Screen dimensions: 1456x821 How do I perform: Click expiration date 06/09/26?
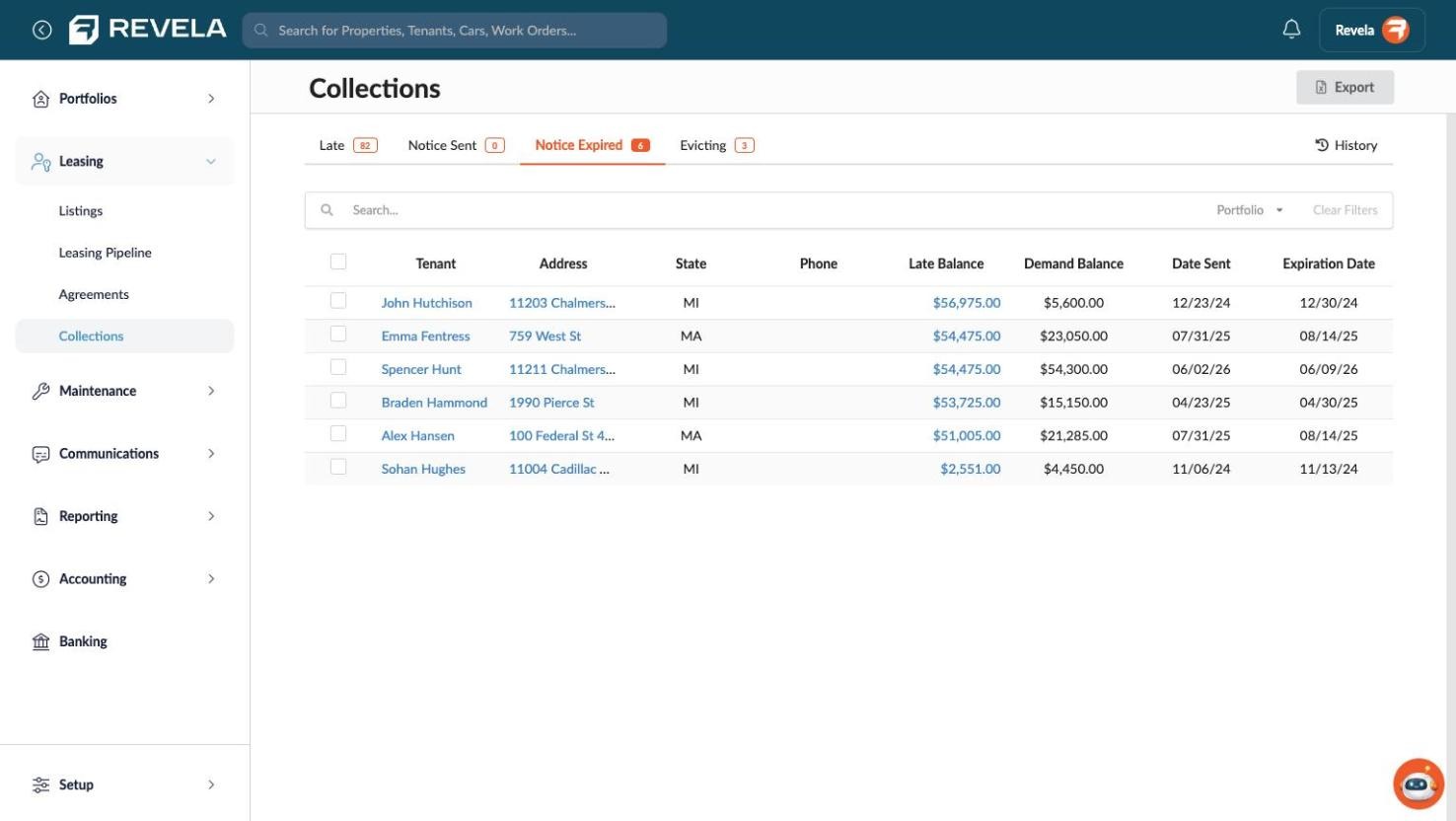pyautogui.click(x=1329, y=369)
